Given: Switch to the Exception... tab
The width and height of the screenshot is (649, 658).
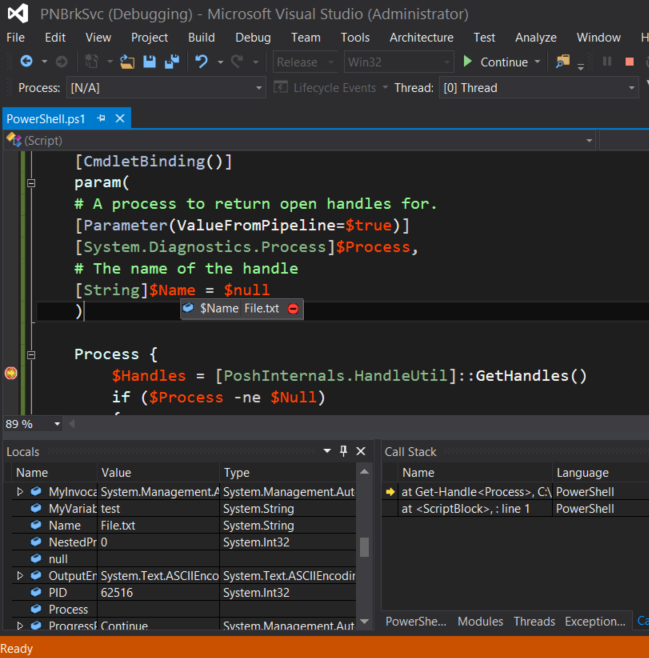Looking at the screenshot, I should tap(595, 621).
